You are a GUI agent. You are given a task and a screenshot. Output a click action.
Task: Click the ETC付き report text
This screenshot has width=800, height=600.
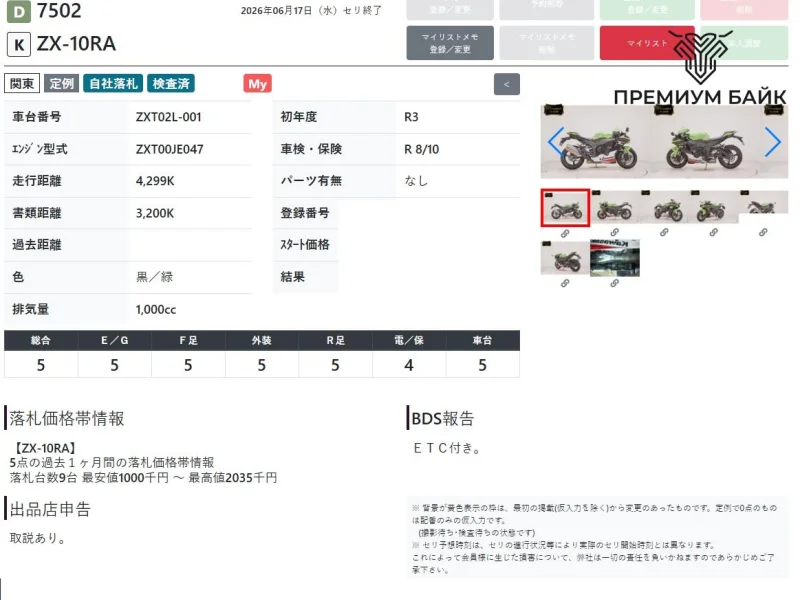[x=447, y=448]
